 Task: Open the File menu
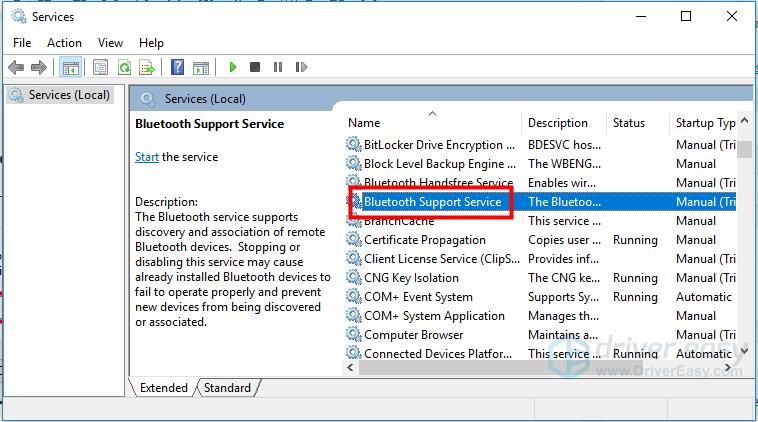[x=22, y=43]
